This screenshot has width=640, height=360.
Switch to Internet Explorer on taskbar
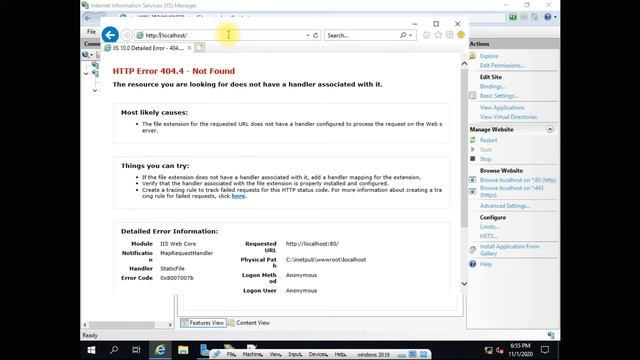pos(160,350)
